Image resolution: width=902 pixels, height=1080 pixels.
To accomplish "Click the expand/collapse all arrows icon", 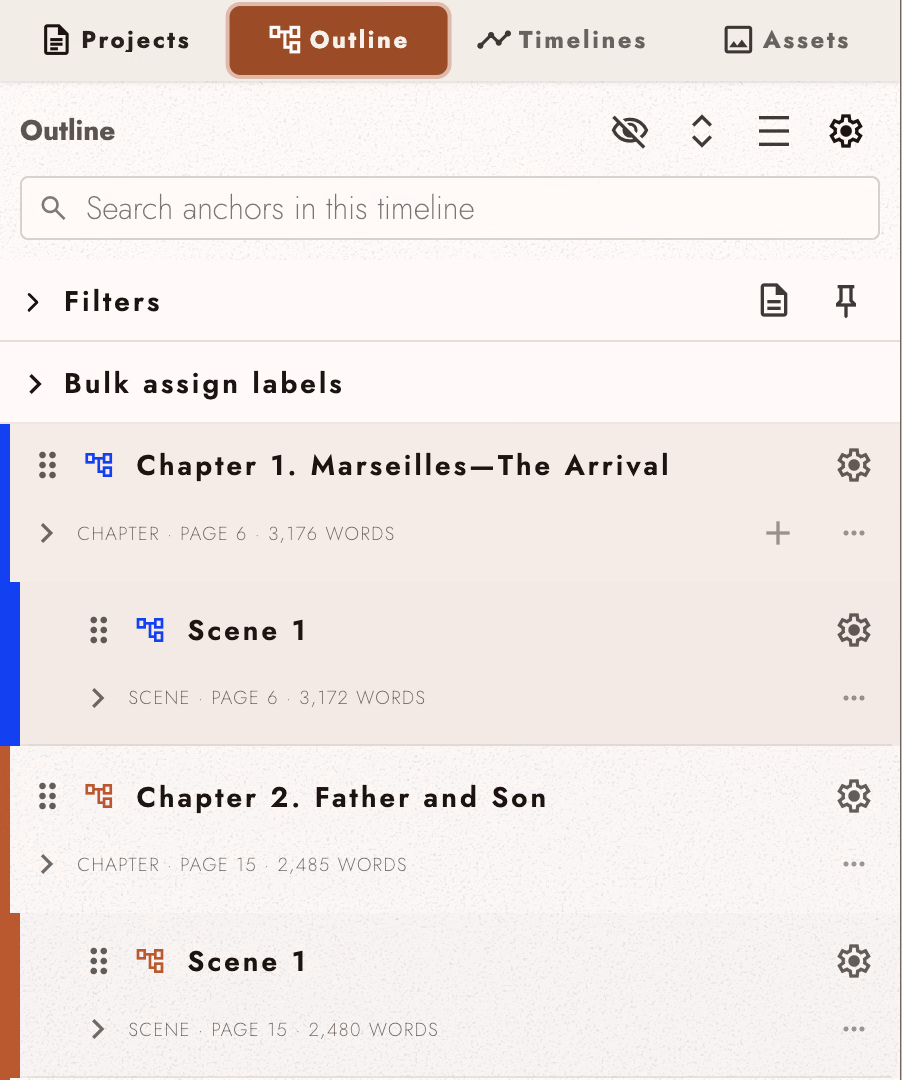I will [x=702, y=131].
